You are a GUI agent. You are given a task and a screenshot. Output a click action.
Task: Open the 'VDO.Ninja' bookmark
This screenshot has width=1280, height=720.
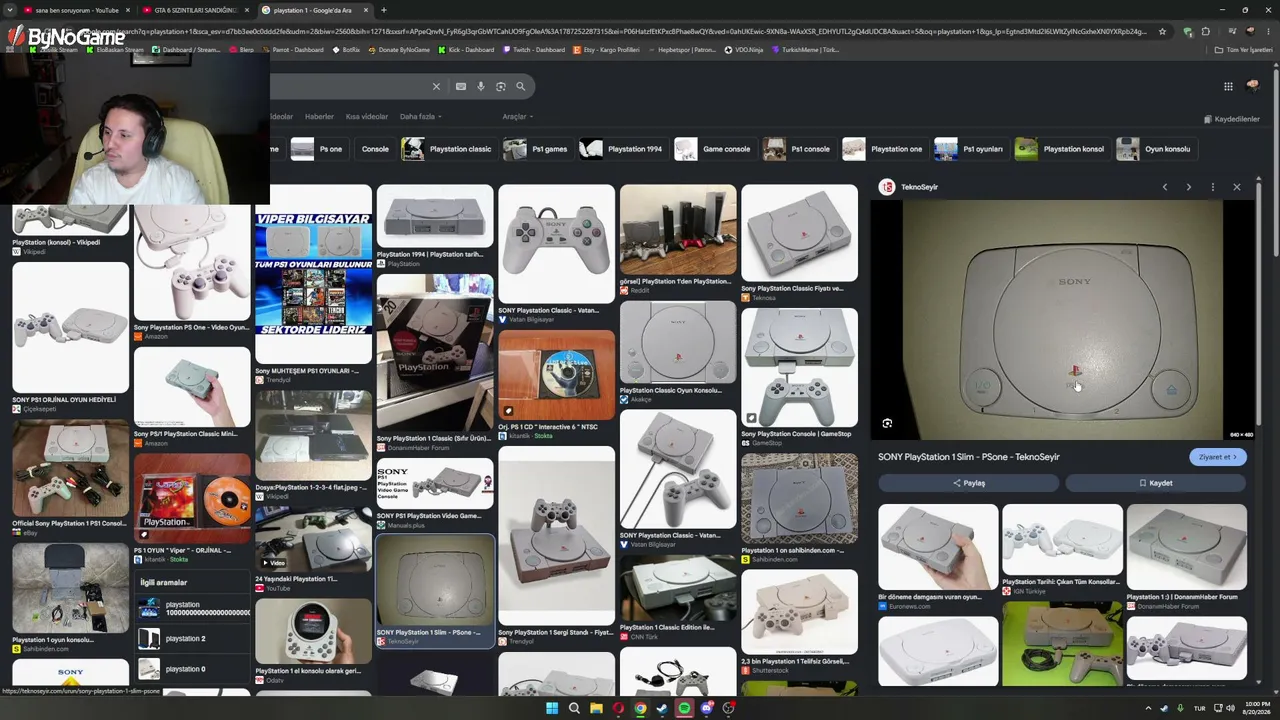[743, 49]
